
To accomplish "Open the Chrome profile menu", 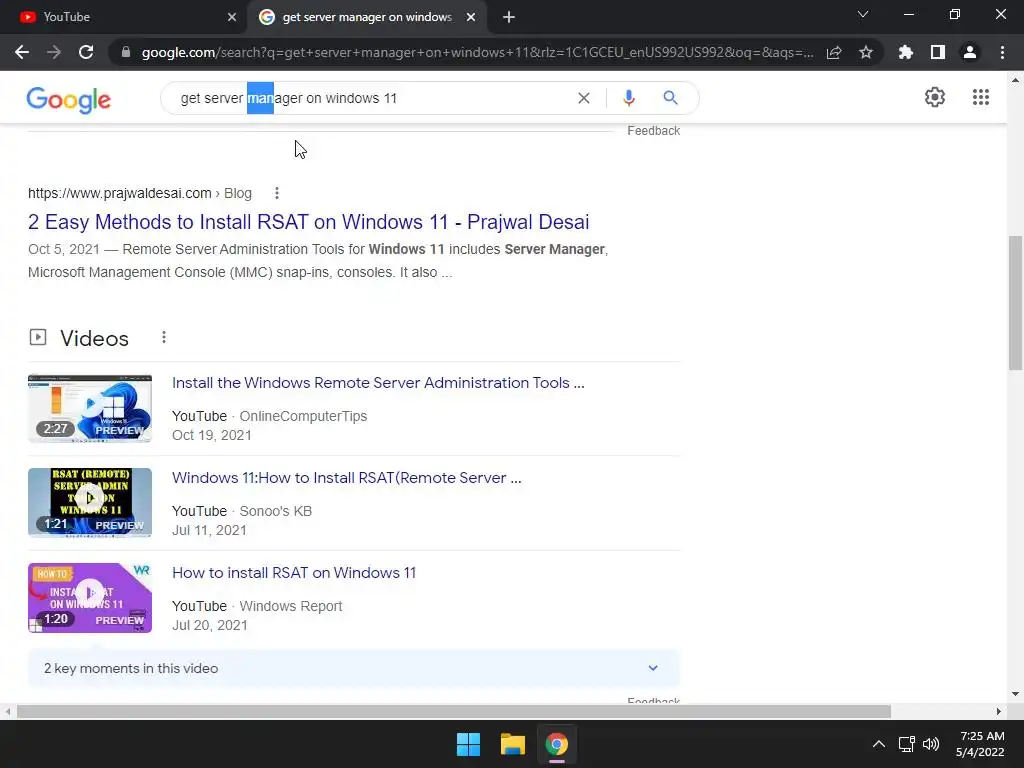I will 970,52.
